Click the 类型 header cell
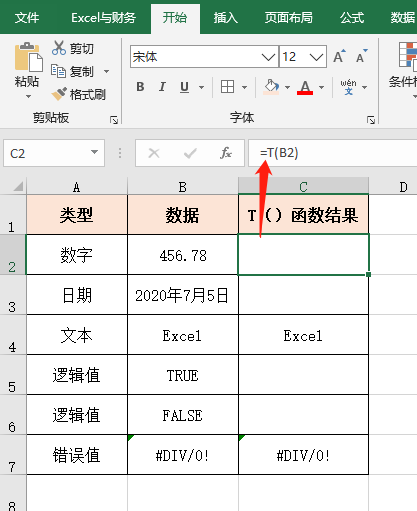The width and height of the screenshot is (417, 511). click(77, 215)
